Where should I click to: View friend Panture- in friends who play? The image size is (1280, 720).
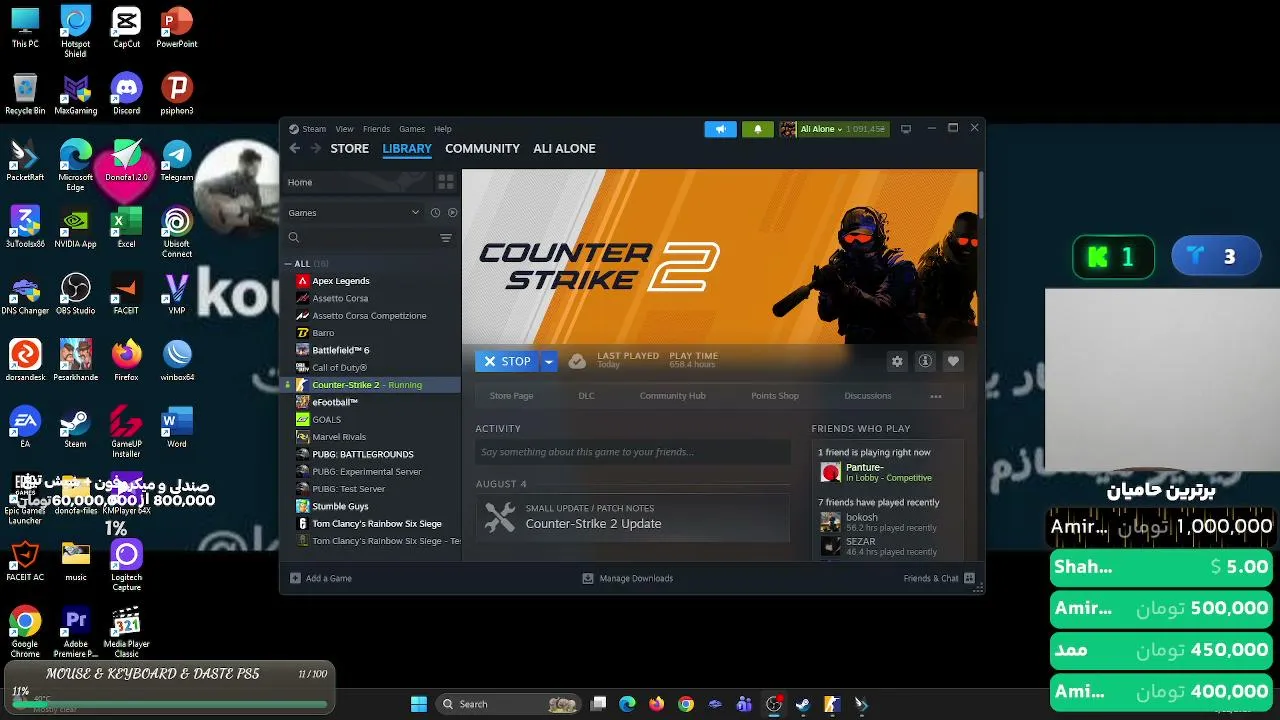888,472
